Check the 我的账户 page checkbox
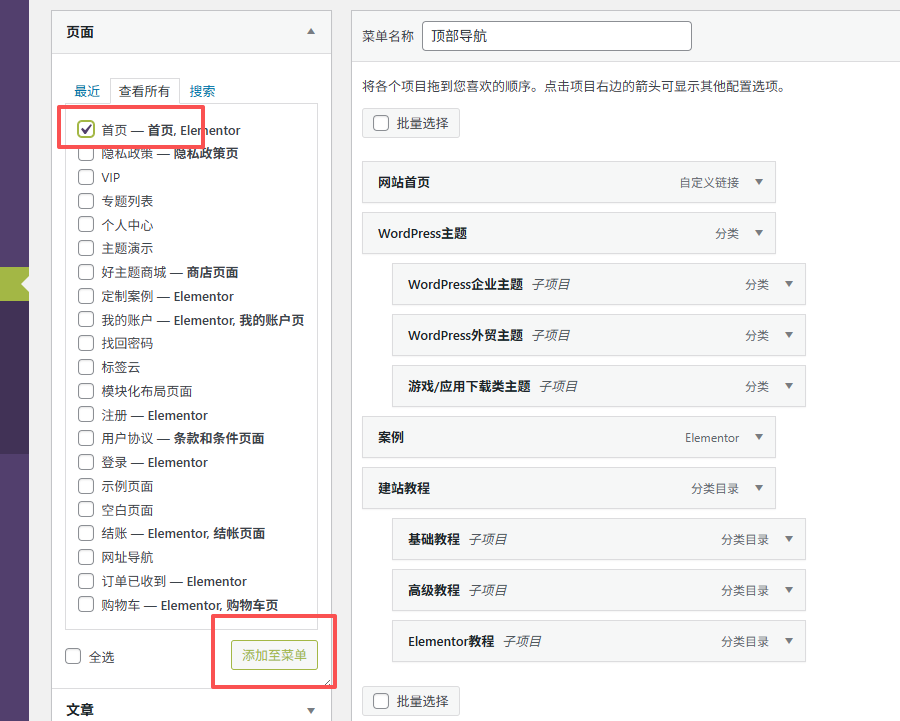The height and width of the screenshot is (721, 900). pyautogui.click(x=86, y=319)
